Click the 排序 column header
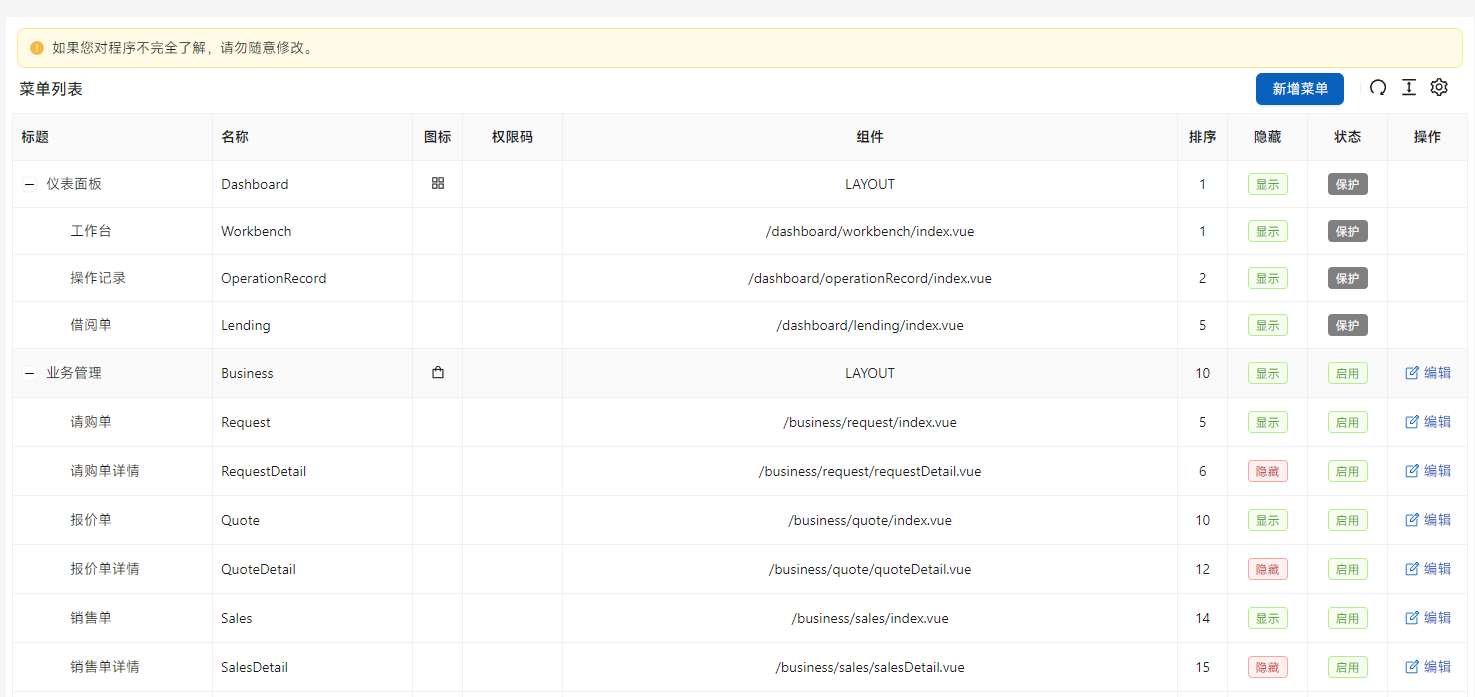Image resolution: width=1475 pixels, height=697 pixels. point(1202,137)
